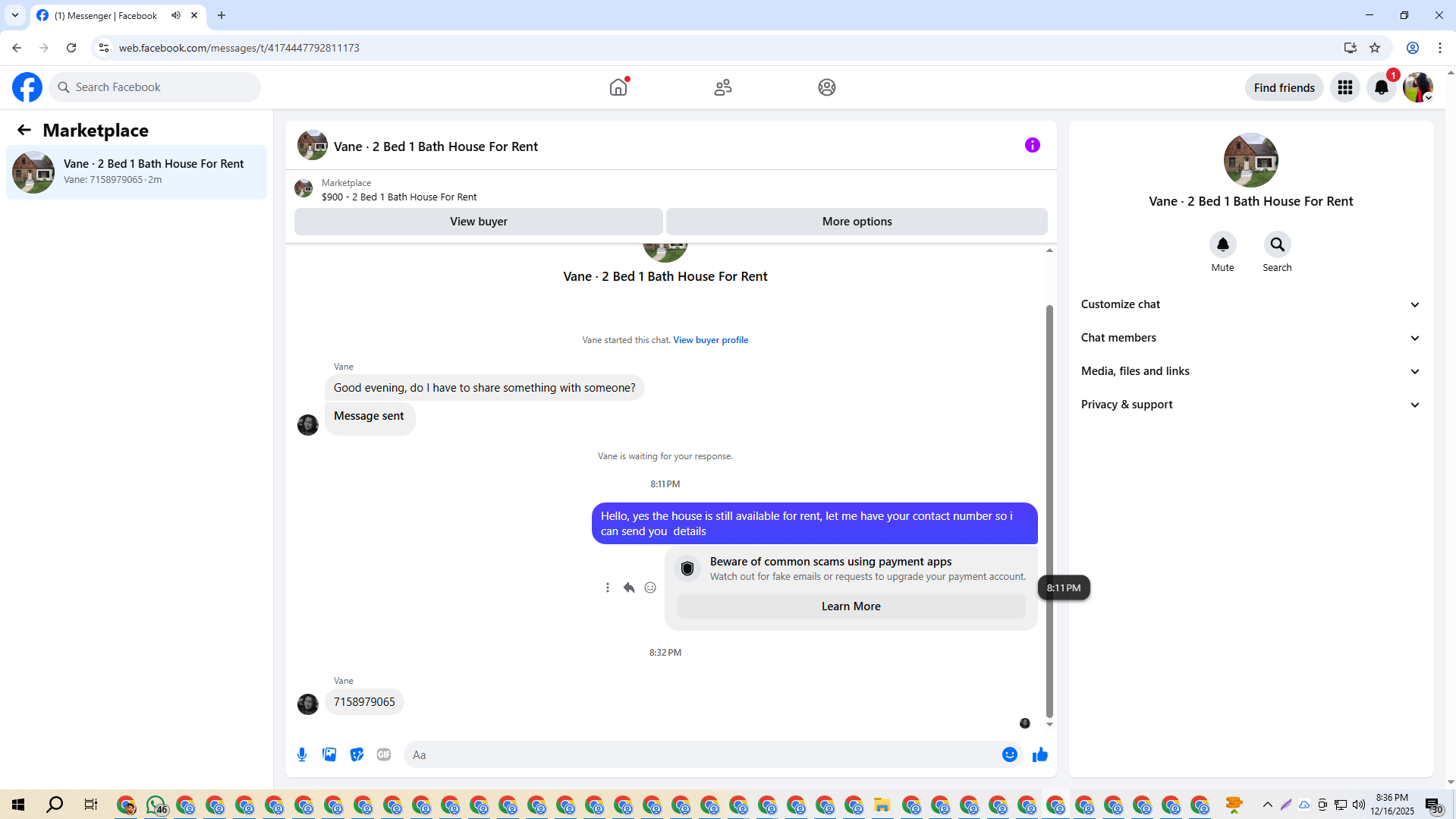Mute the Messenger tab audio icon
1456x819 pixels.
point(176,15)
